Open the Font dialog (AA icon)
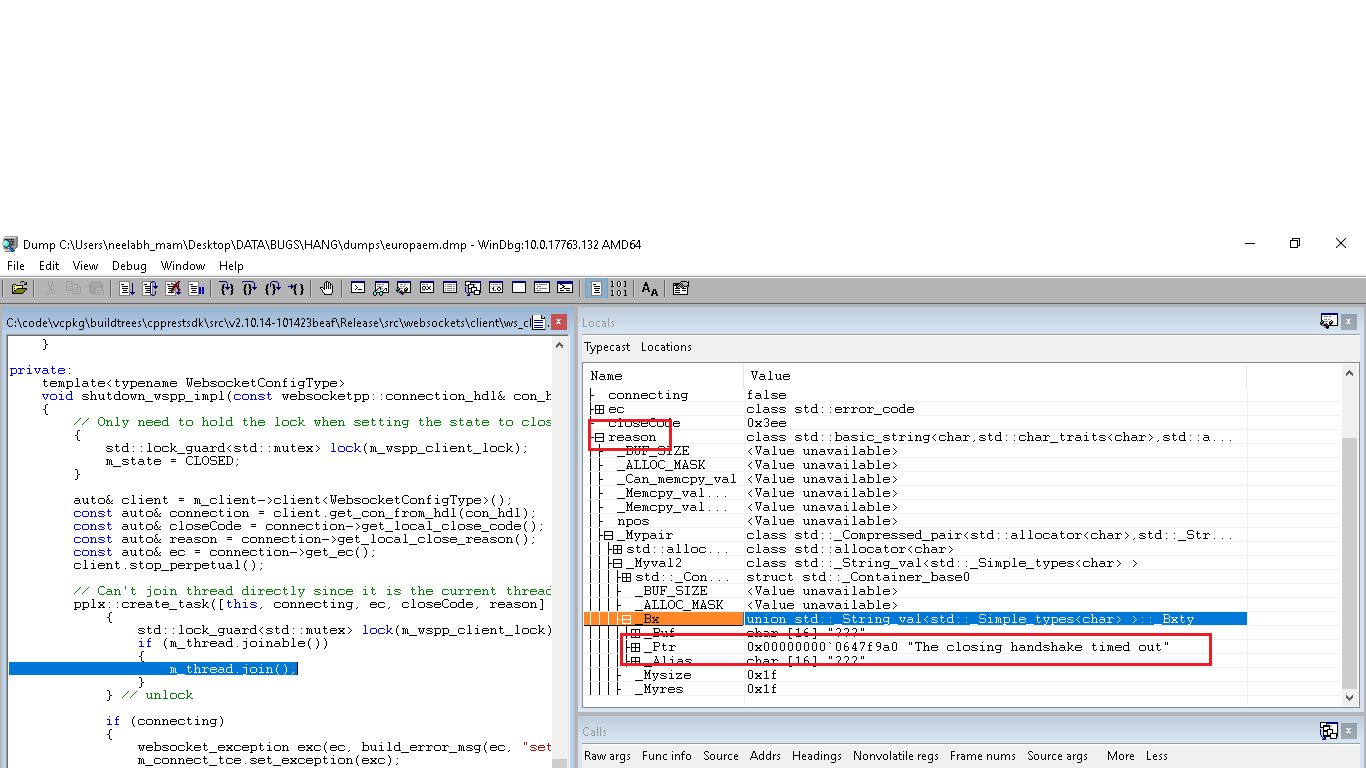This screenshot has height=768, width=1366. 650,289
